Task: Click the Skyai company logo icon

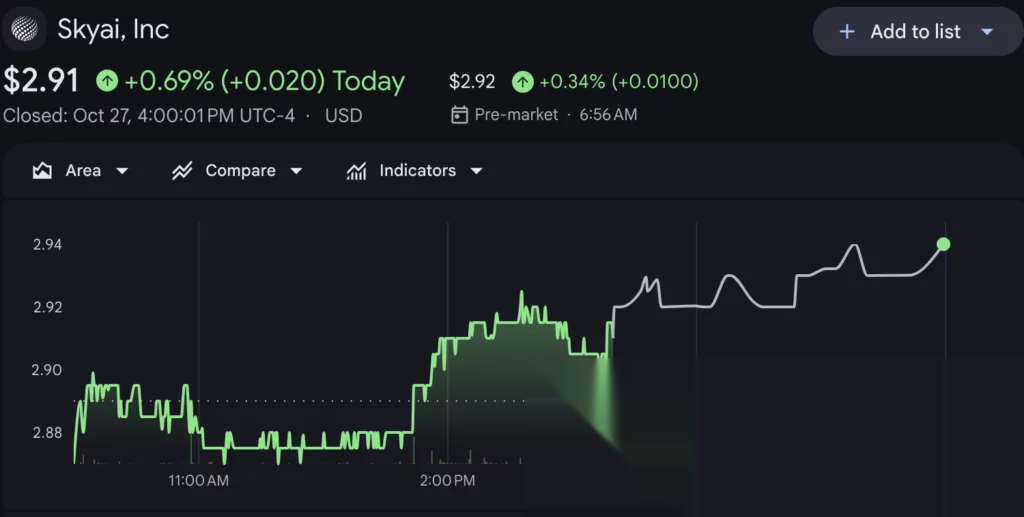Action: click(24, 29)
